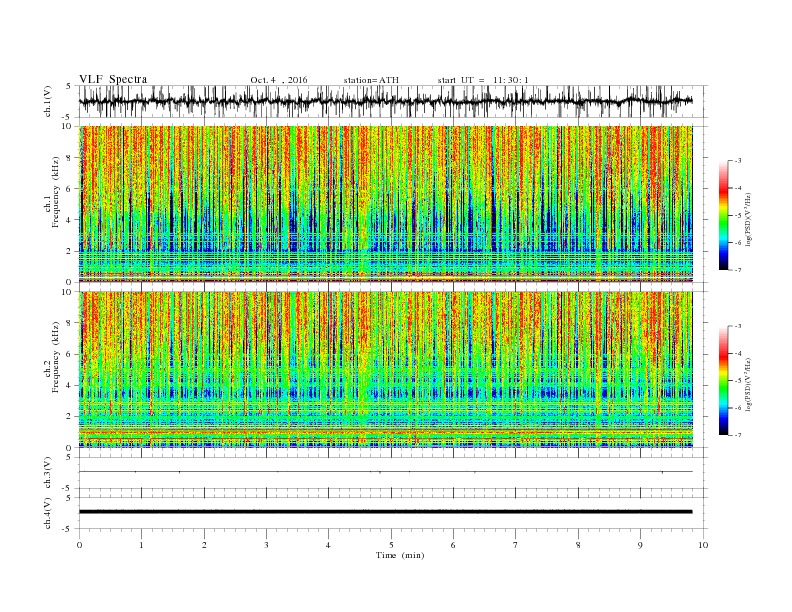Screen dimensions: 792x612
Task: Click the "start UT = 11:30: 1" text
Action: click(x=483, y=80)
